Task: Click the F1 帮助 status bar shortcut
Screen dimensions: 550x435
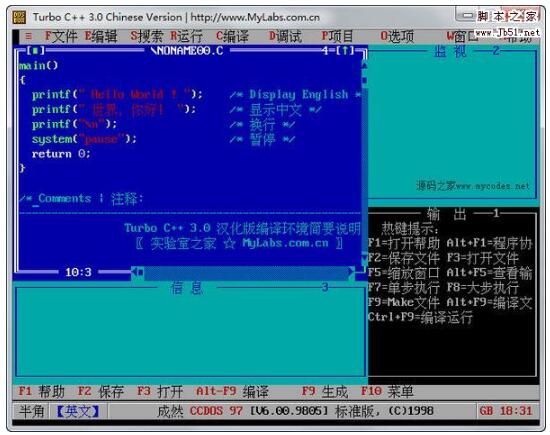Action: click(41, 392)
